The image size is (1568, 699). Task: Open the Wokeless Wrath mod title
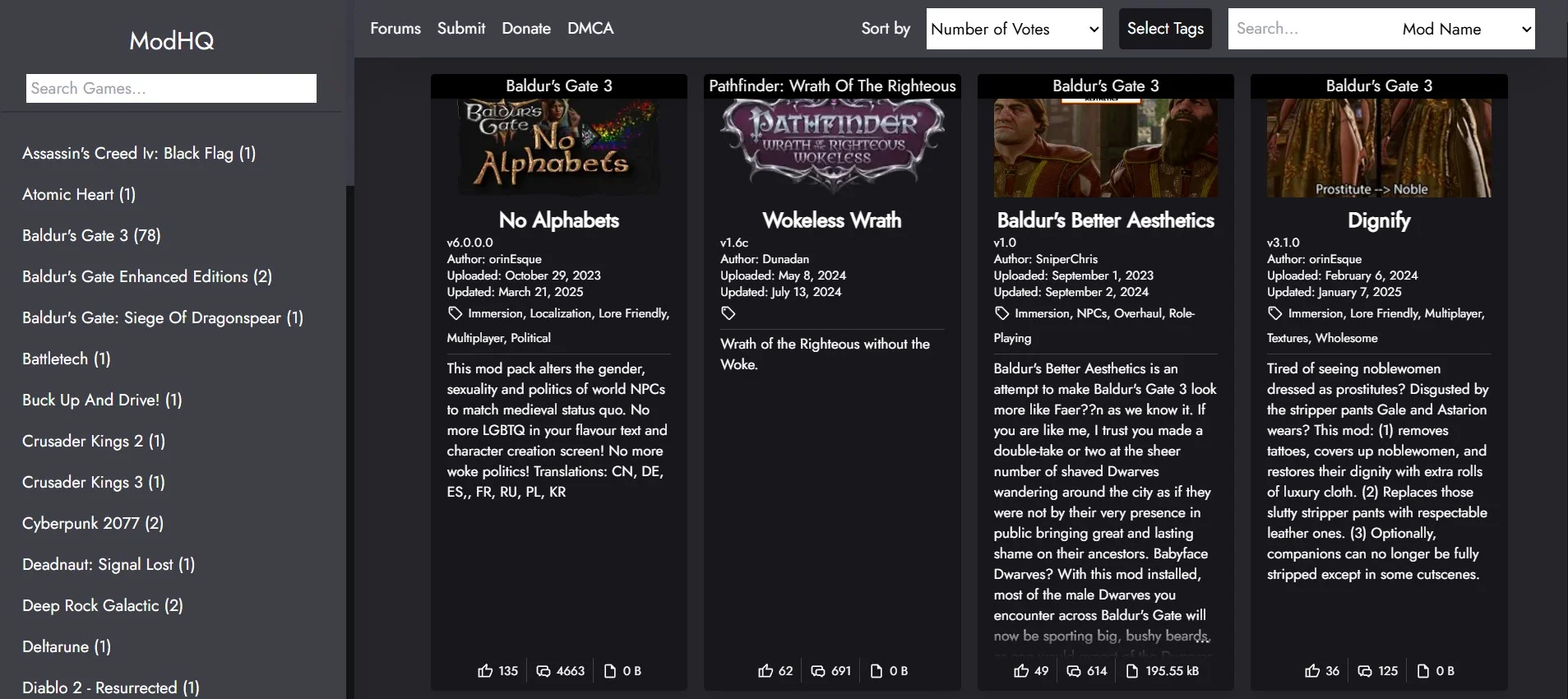point(832,220)
